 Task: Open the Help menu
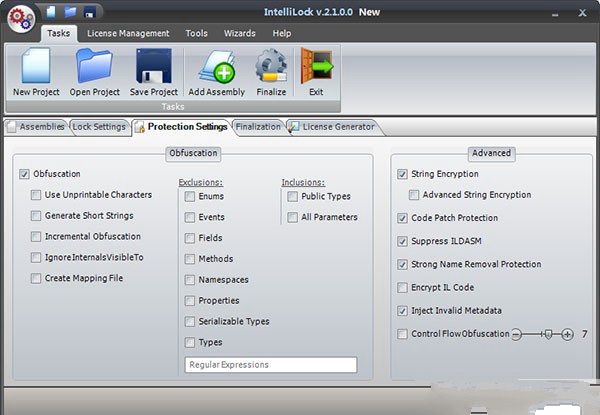(282, 33)
